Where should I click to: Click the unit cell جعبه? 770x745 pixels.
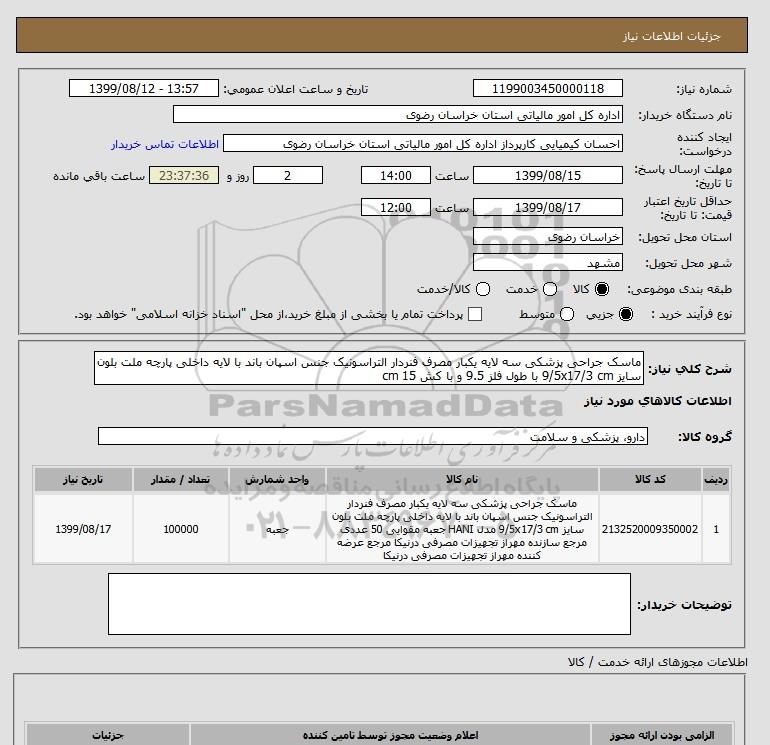click(277, 529)
